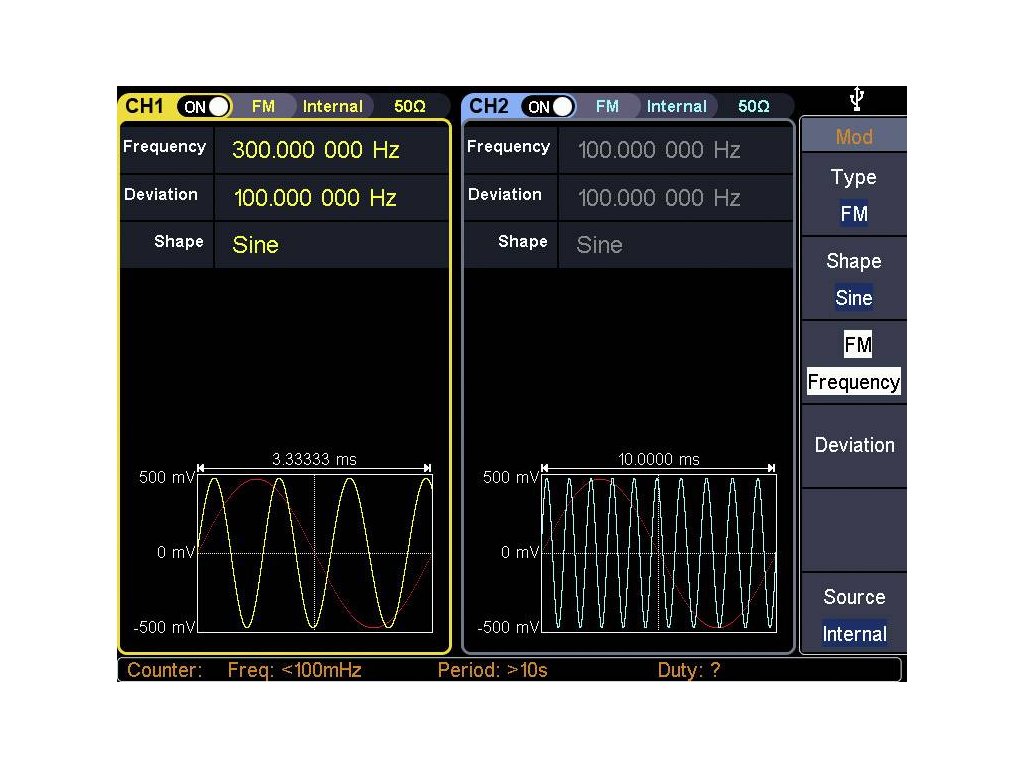The height and width of the screenshot is (768, 1024).
Task: Click the CH1 FM mode indicator
Action: pos(263,106)
